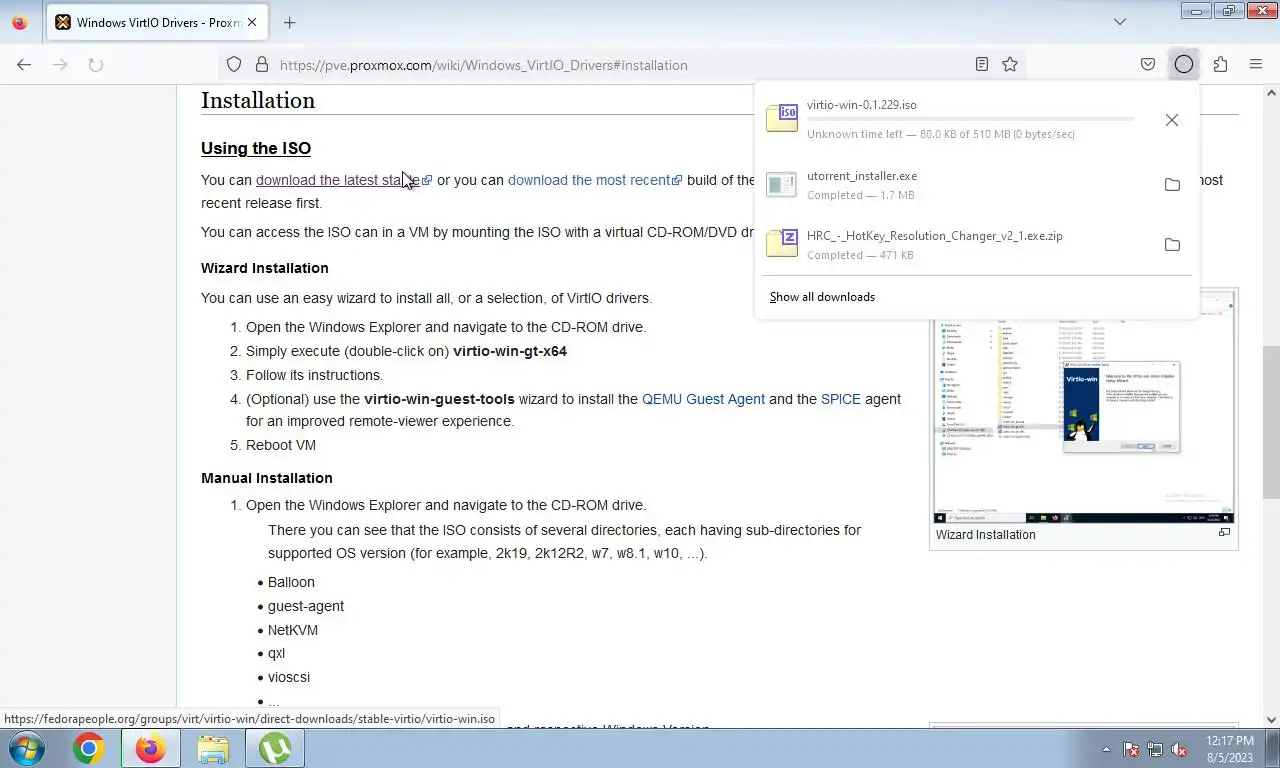1280x768 pixels.
Task: Click the network tray icon
Action: pos(1155,749)
